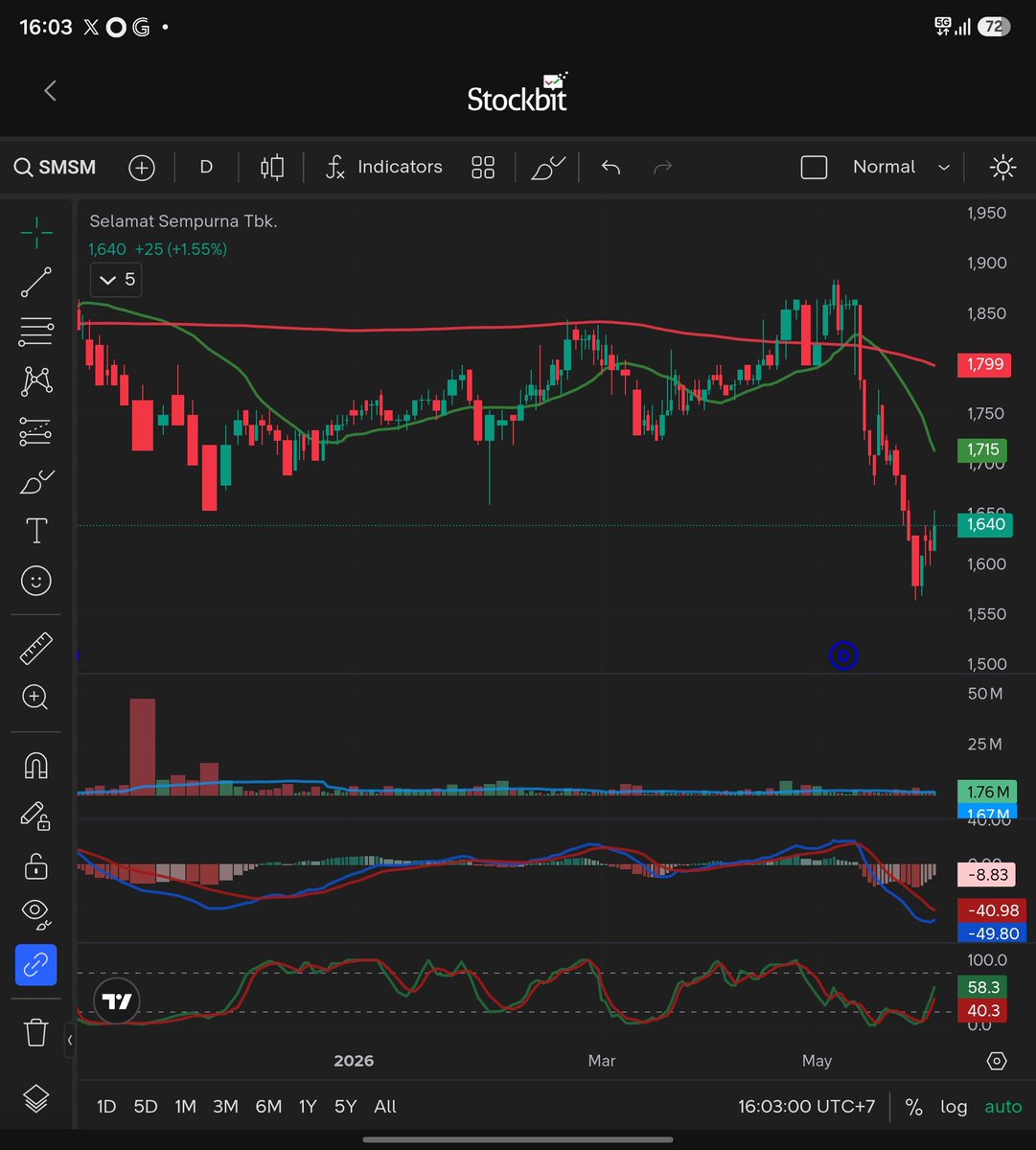Click the 1.76 M volume label

[x=986, y=792]
